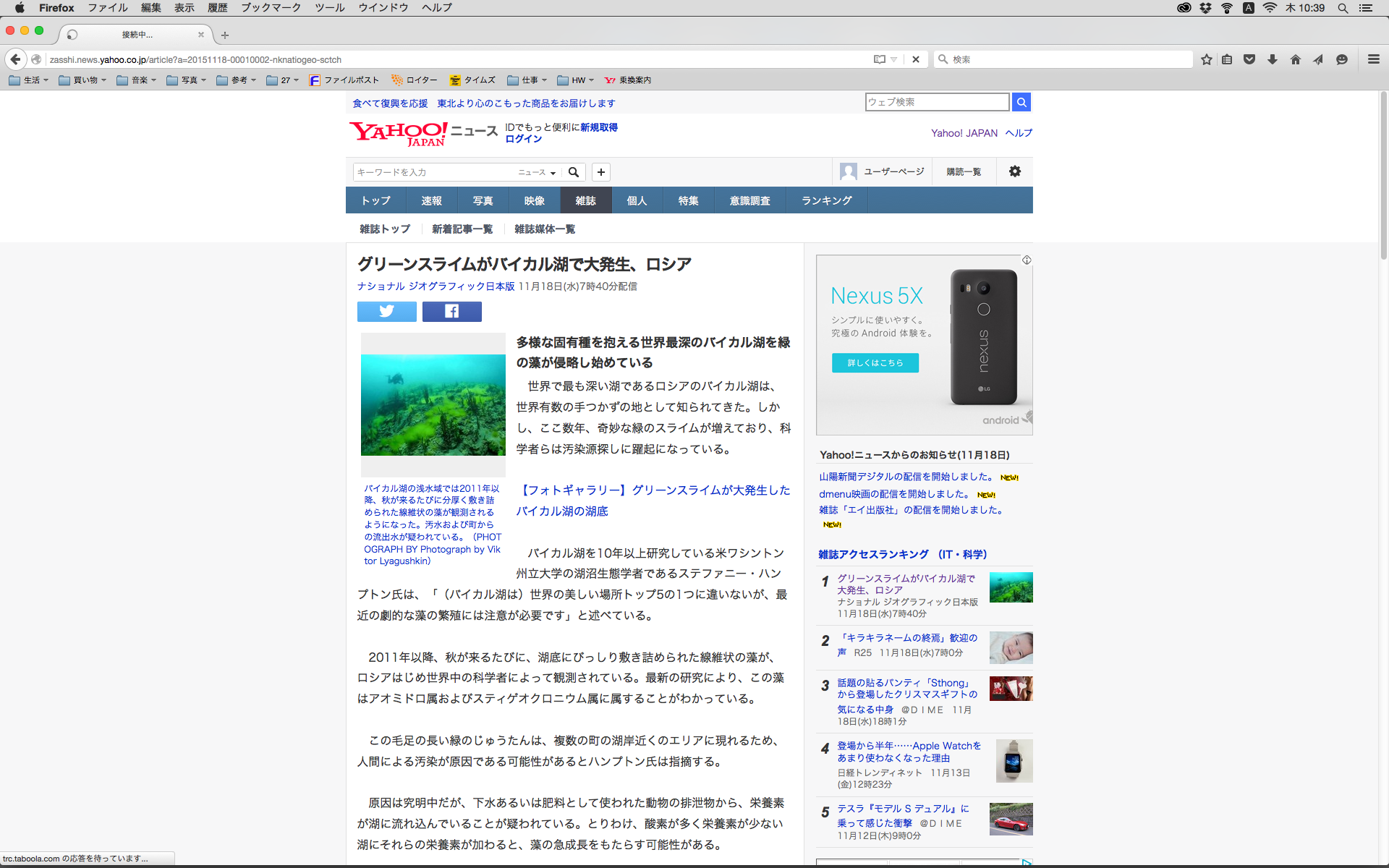Go to Firefox home page icon
The height and width of the screenshot is (868, 1389).
coord(1295,59)
